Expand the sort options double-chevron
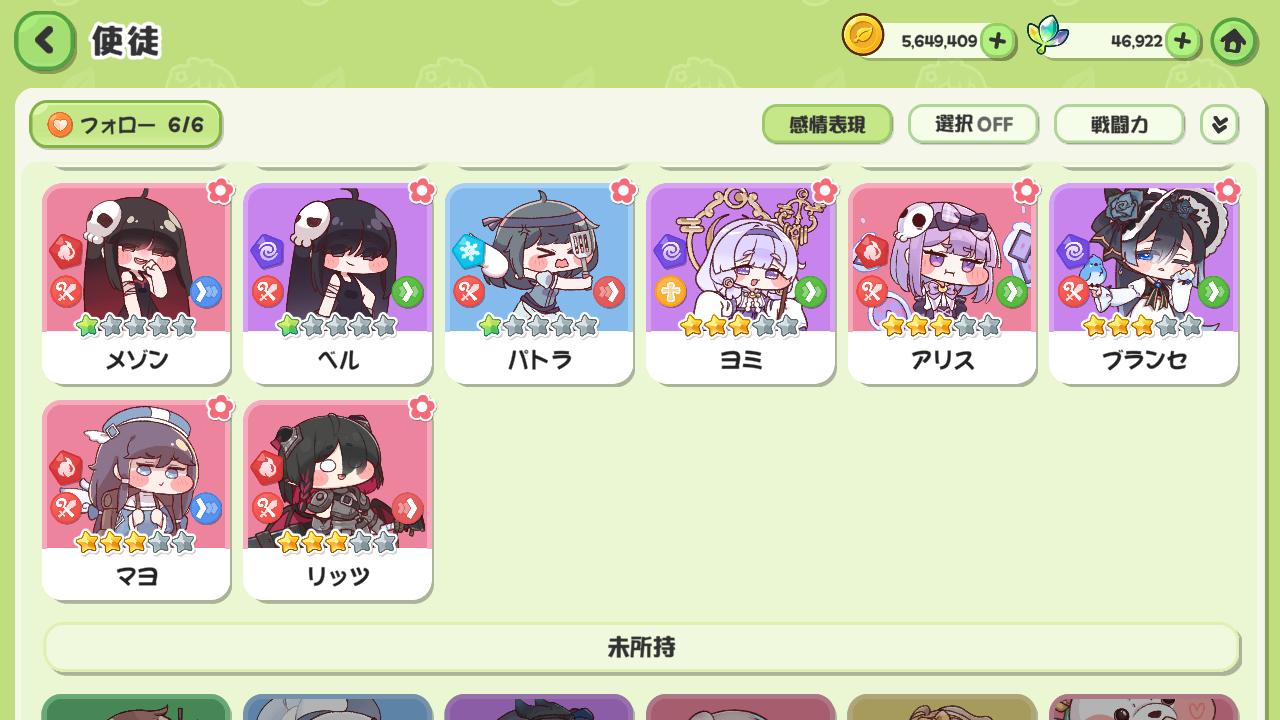 1219,125
